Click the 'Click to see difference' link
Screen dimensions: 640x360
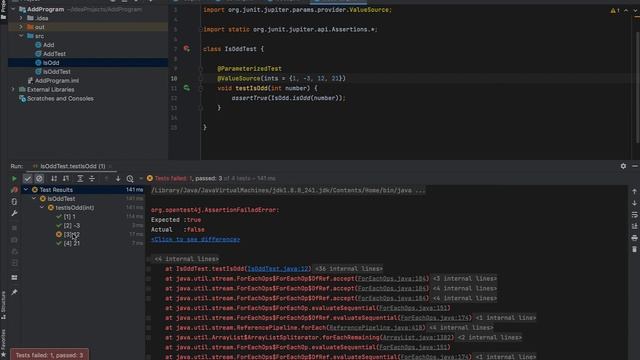[x=196, y=240]
